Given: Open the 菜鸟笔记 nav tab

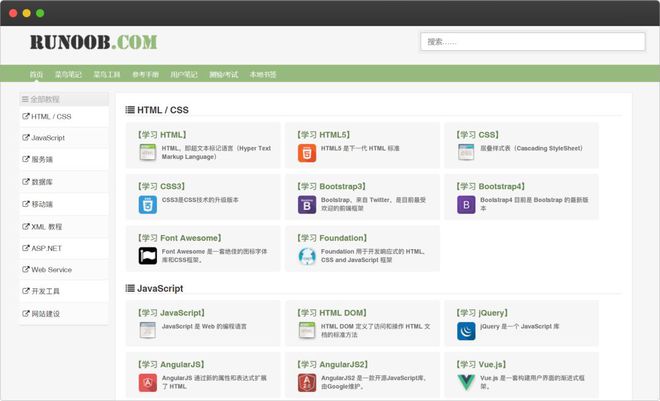Looking at the screenshot, I should coord(68,74).
